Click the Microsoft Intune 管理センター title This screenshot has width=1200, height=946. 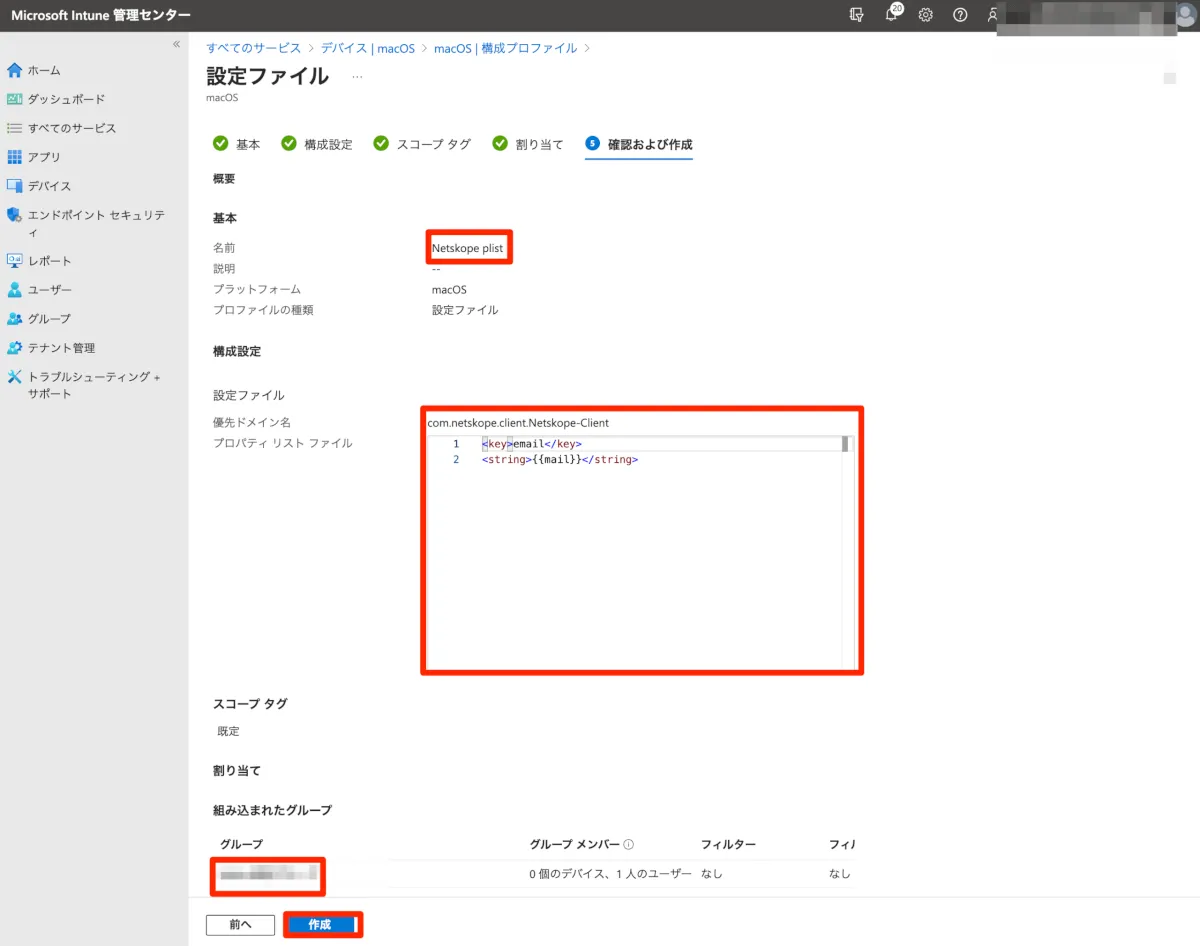point(100,15)
